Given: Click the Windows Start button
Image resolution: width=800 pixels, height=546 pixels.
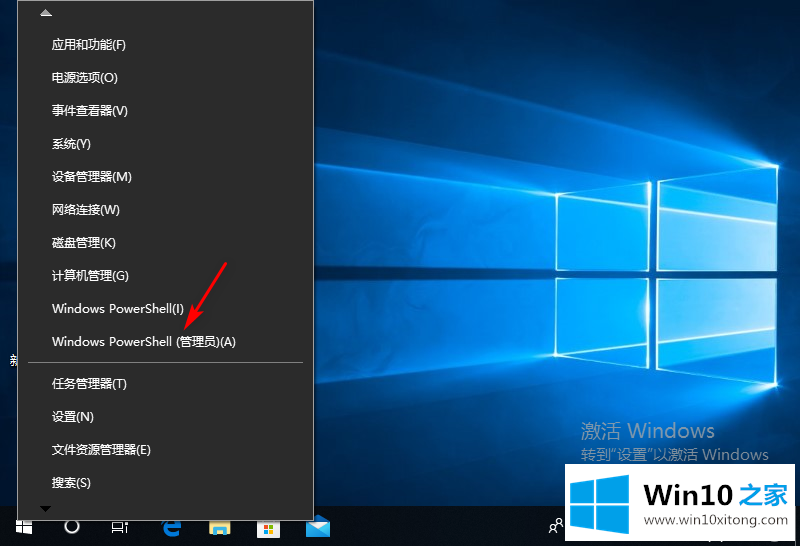Looking at the screenshot, I should point(24,527).
